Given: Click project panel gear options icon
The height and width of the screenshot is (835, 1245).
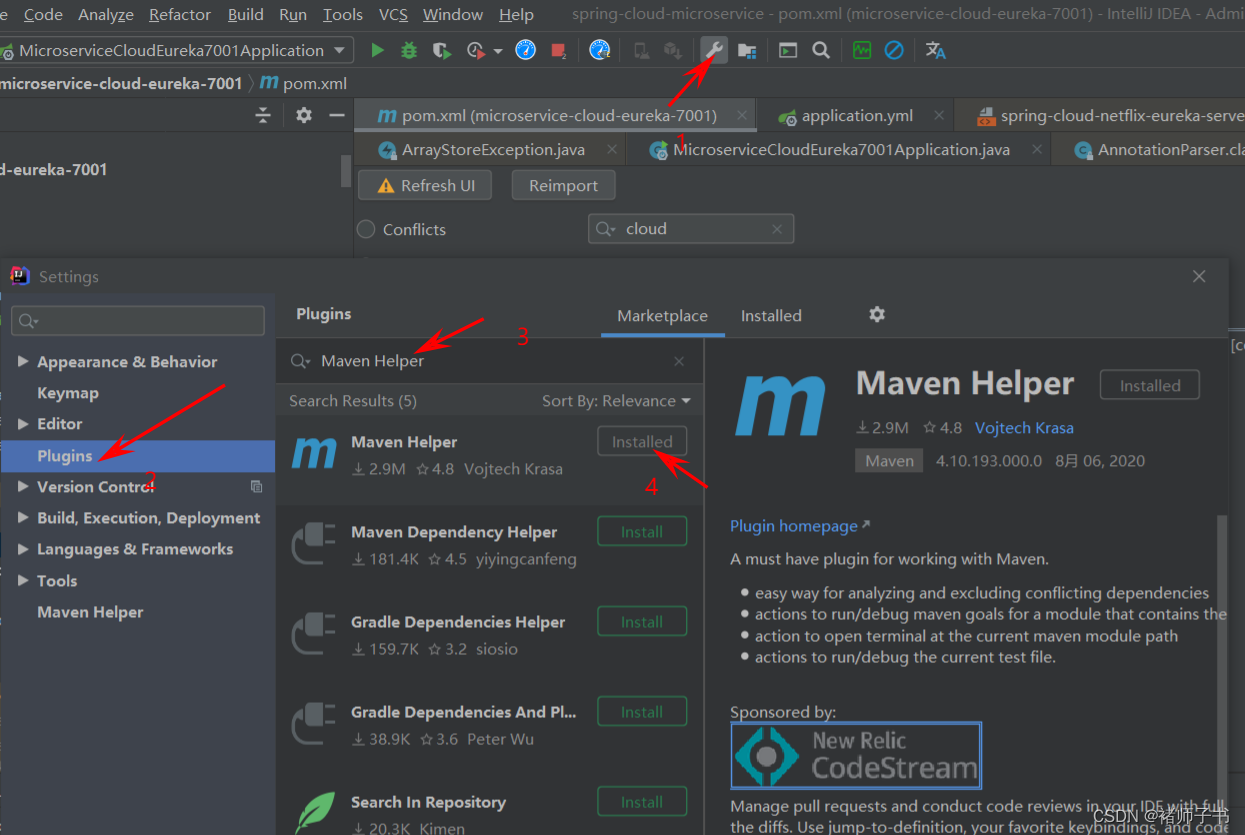Looking at the screenshot, I should [304, 115].
